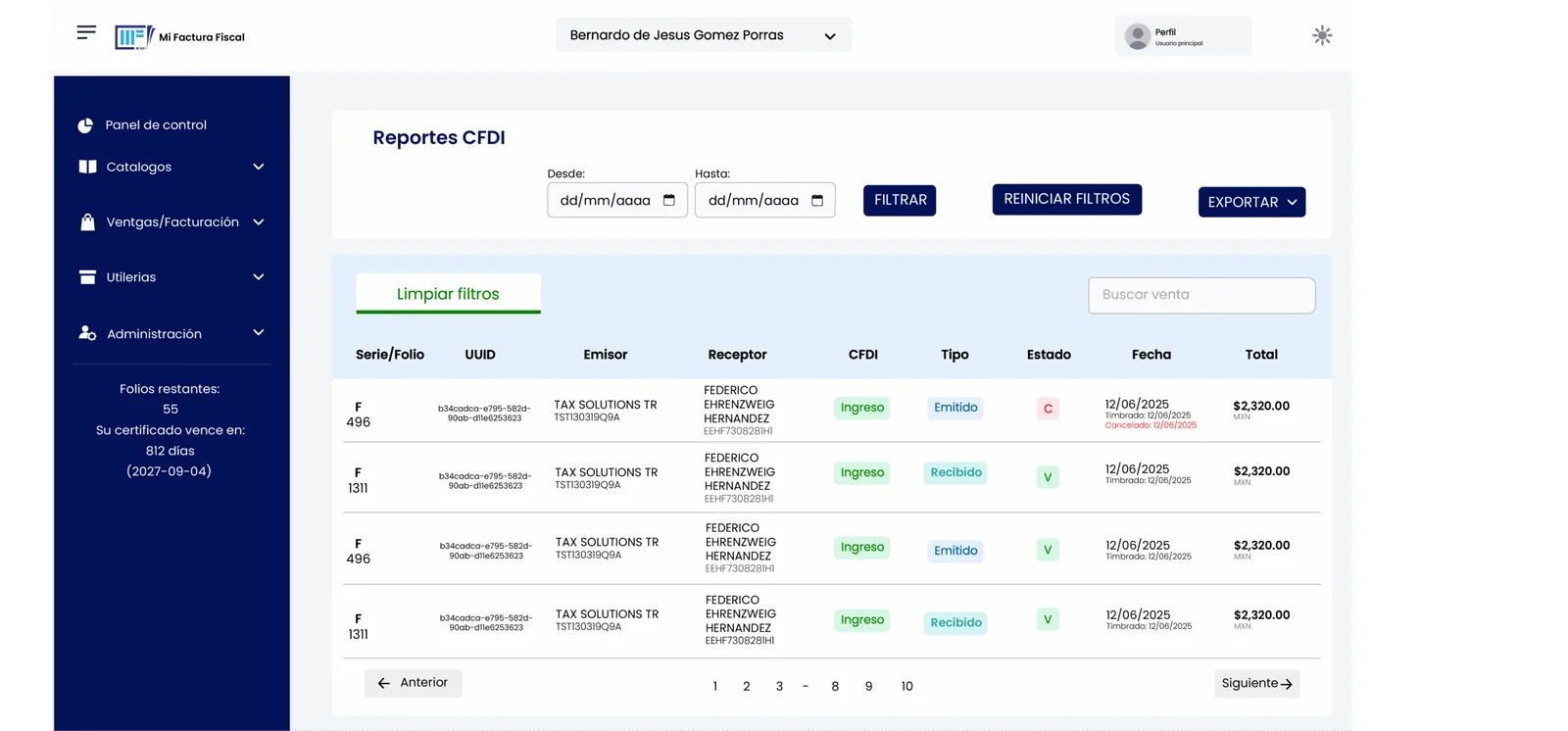
Task: Open the hamburger menu icon
Action: (86, 32)
